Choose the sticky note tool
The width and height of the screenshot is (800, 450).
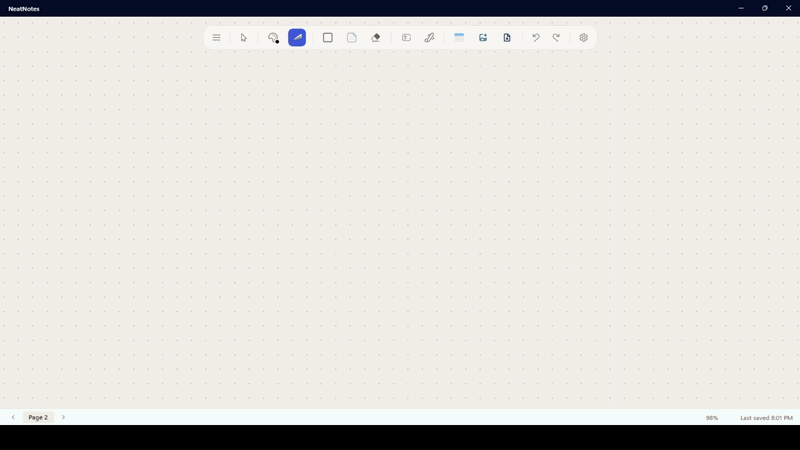pos(352,38)
